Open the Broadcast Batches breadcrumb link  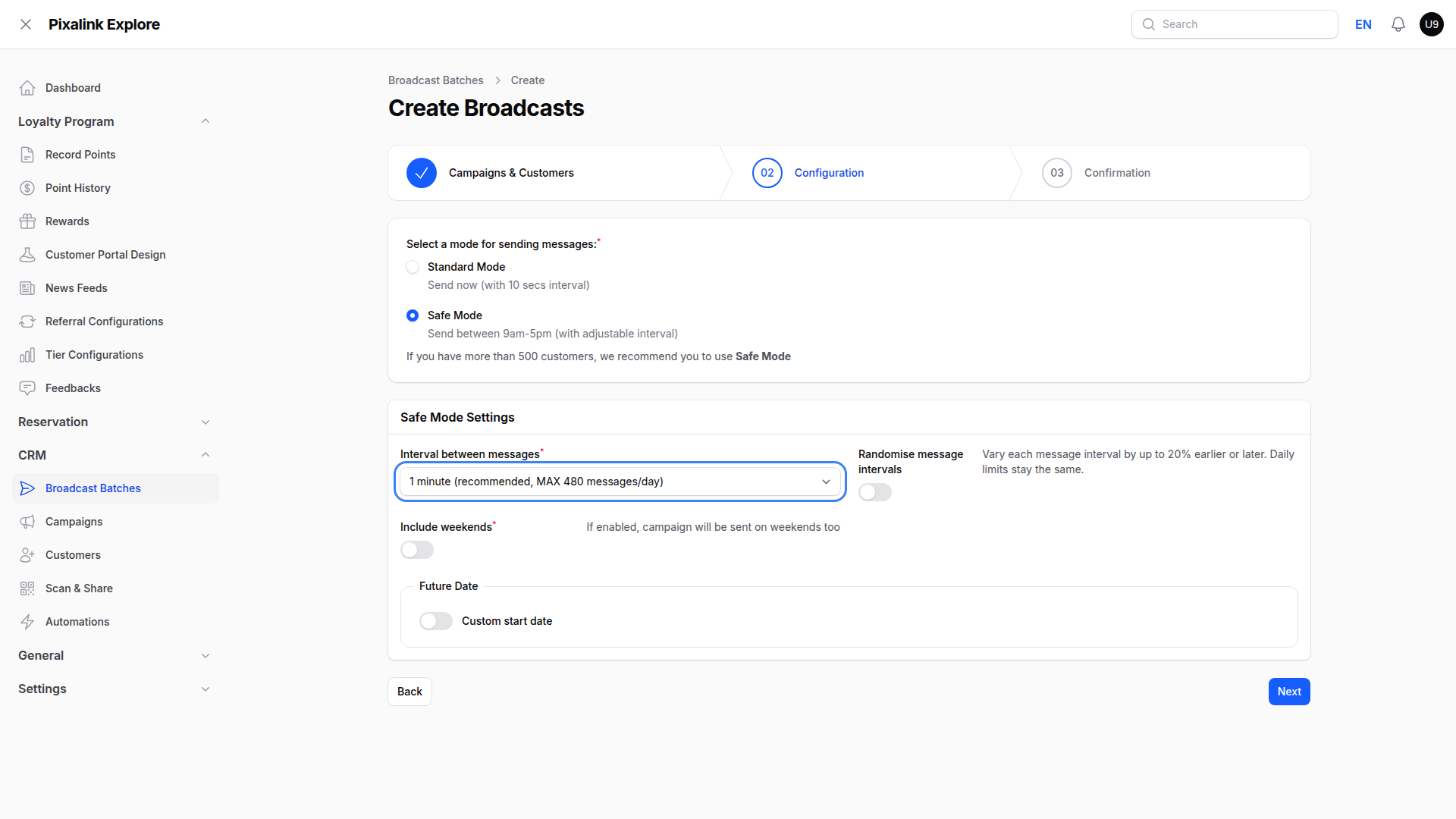[436, 80]
